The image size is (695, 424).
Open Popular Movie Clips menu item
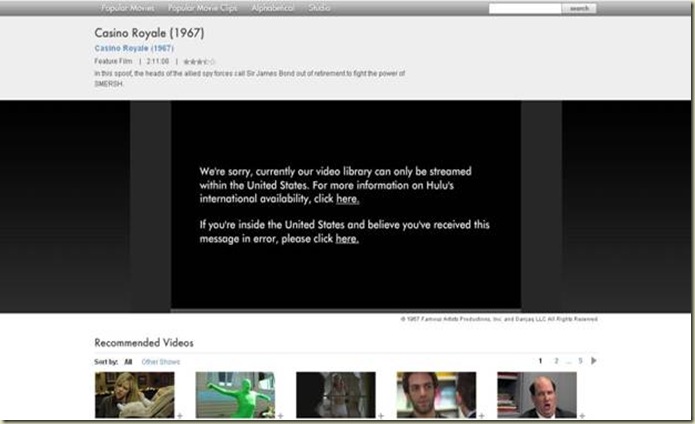(x=202, y=8)
